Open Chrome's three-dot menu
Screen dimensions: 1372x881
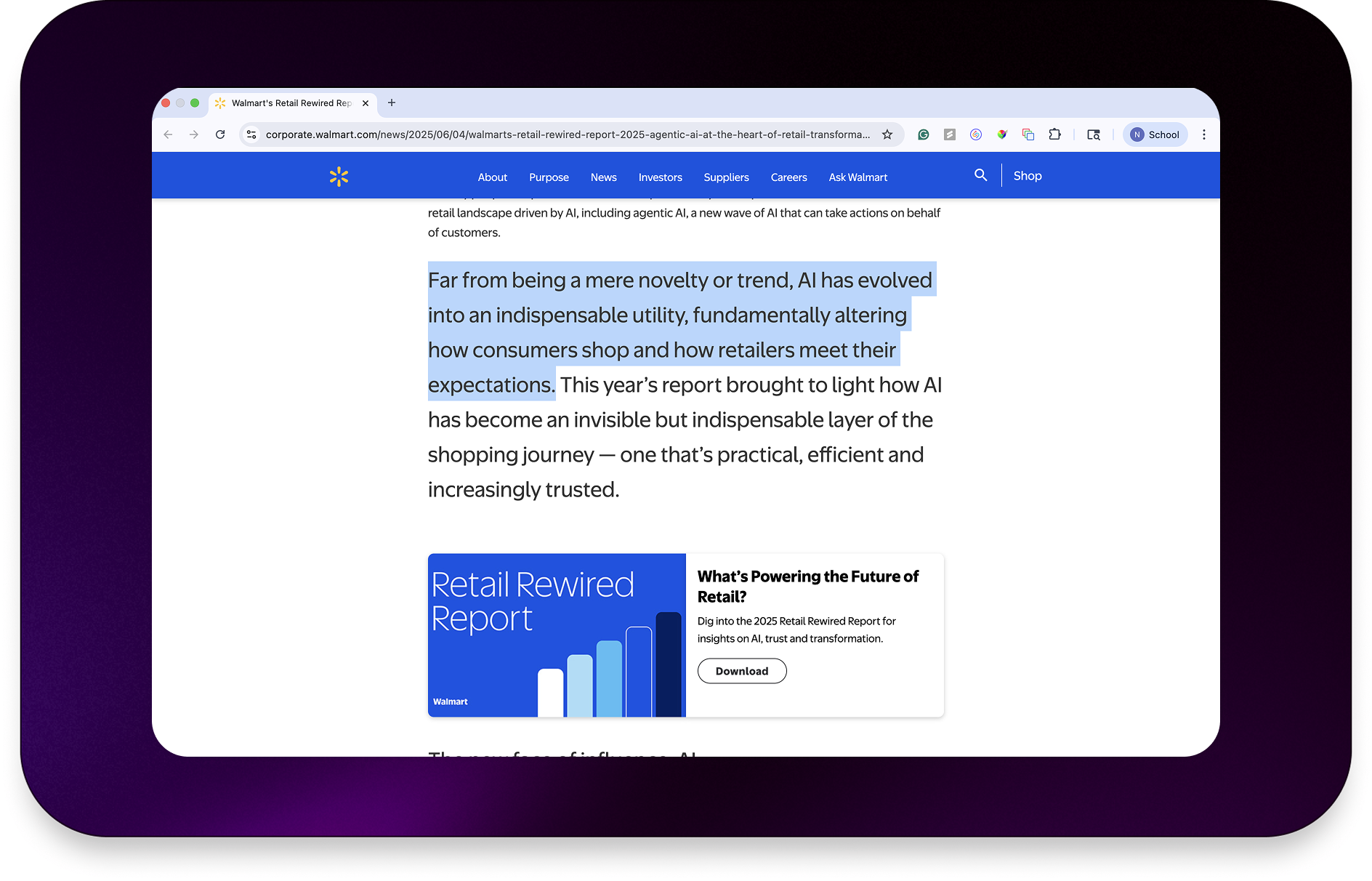click(1204, 134)
